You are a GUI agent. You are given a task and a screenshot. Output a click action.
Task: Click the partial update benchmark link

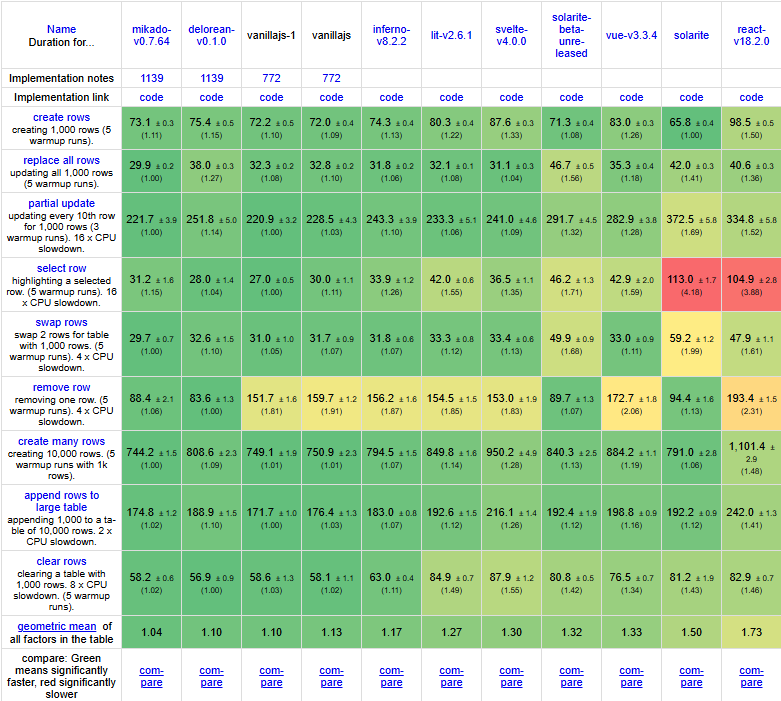click(61, 203)
